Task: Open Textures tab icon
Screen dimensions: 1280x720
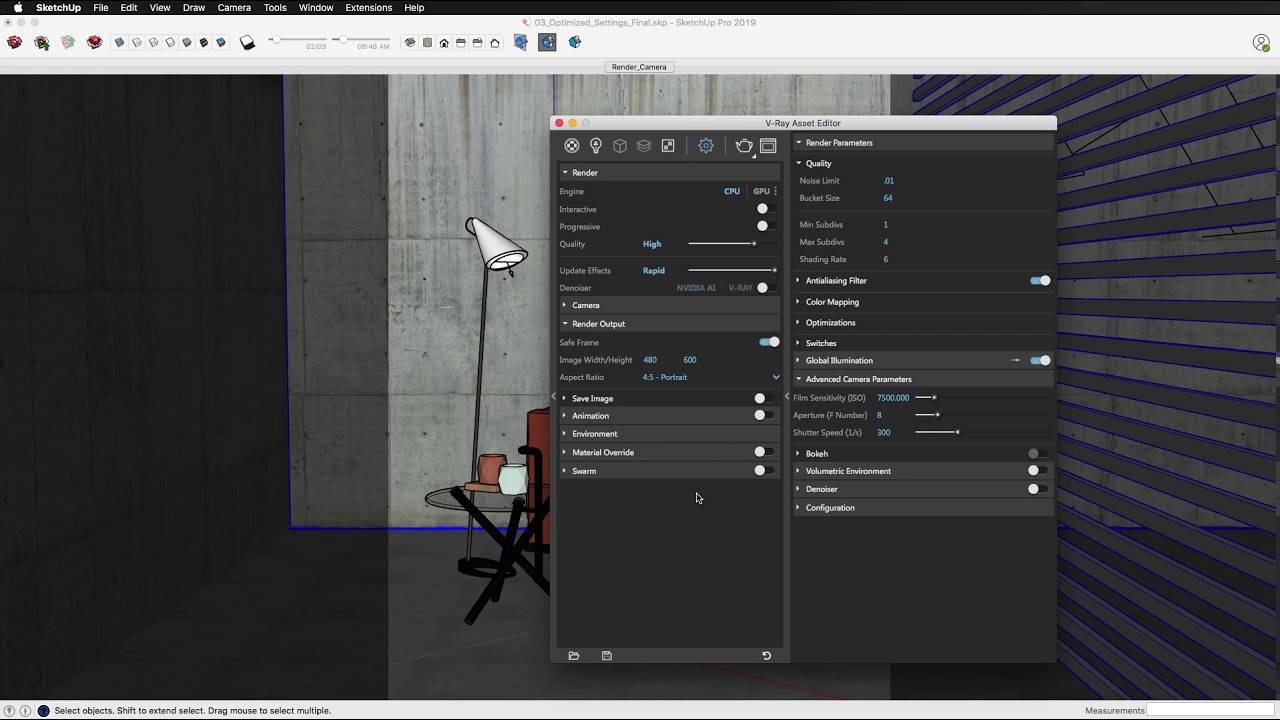Action: [x=668, y=146]
